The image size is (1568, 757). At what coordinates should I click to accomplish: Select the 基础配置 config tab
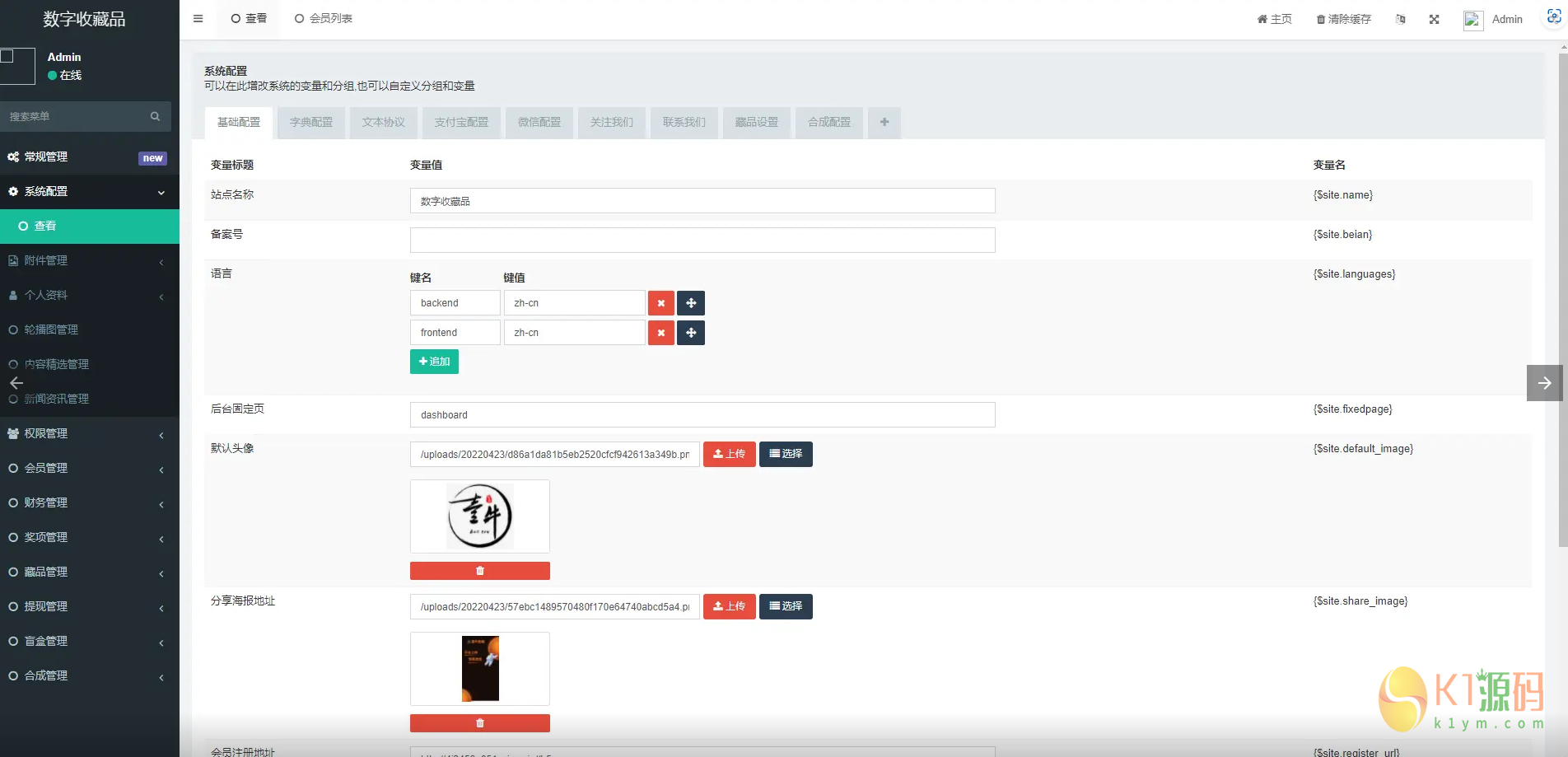pos(238,123)
